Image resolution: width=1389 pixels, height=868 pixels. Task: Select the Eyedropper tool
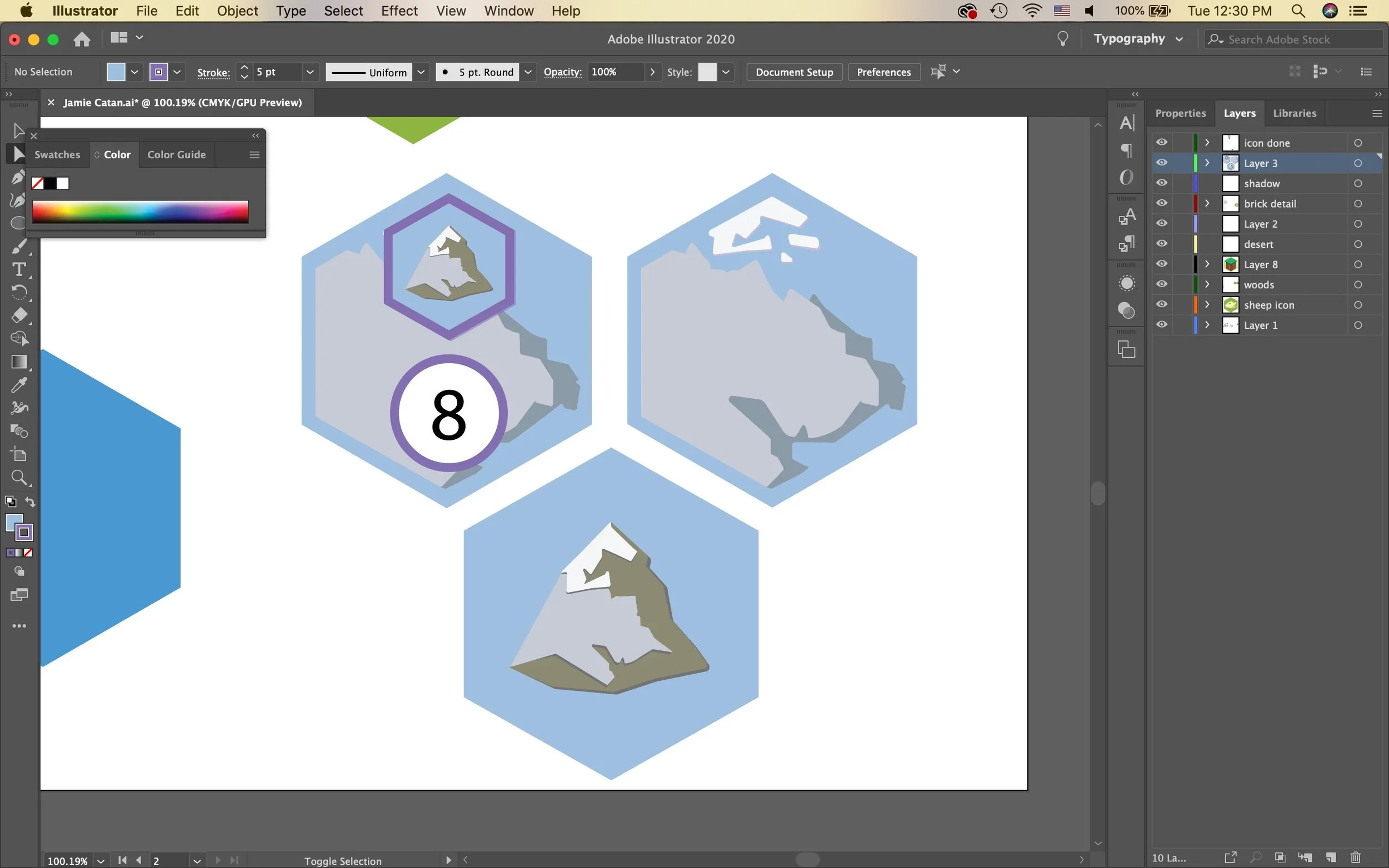tap(19, 385)
